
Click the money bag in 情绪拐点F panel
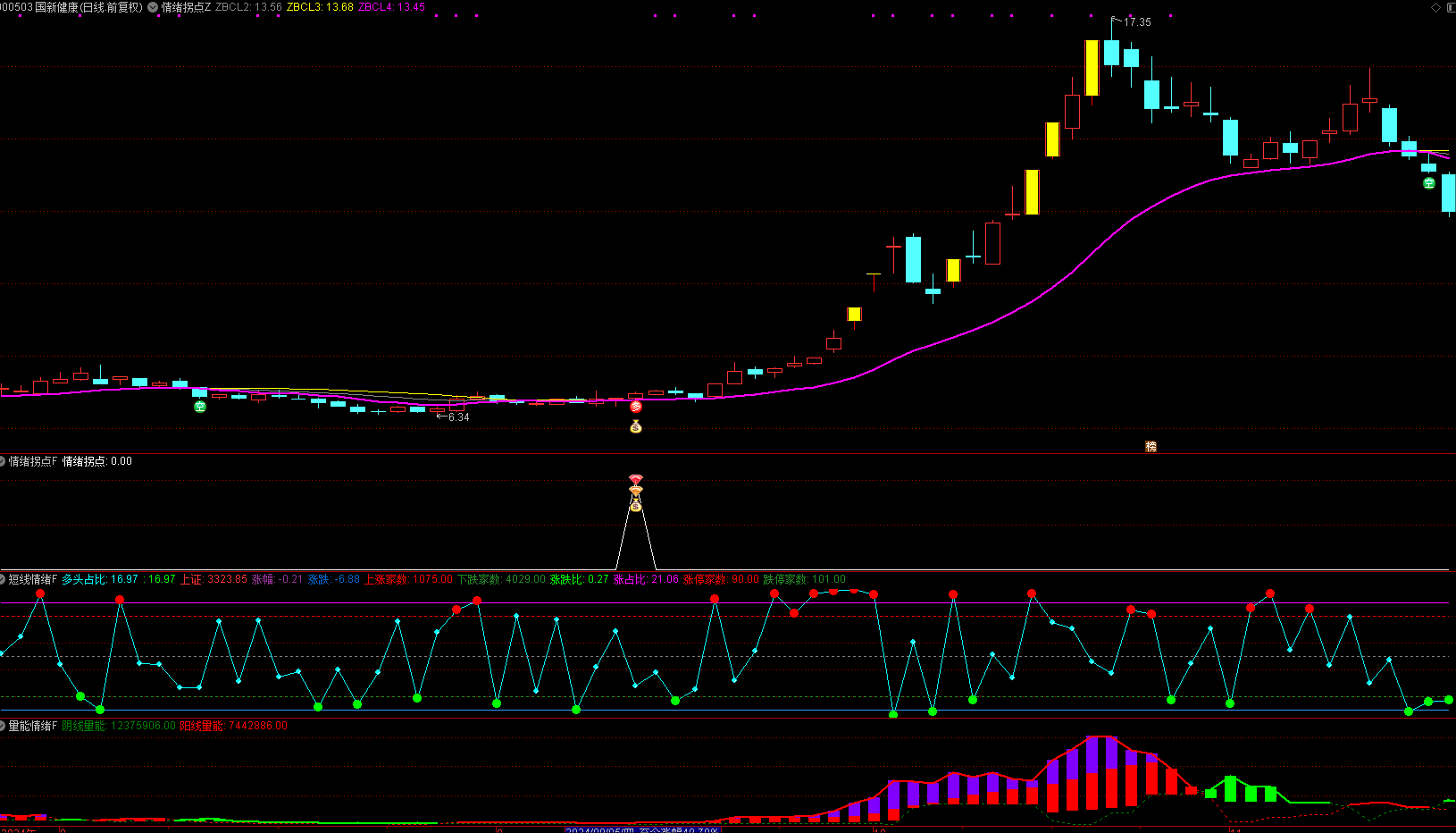(x=636, y=506)
